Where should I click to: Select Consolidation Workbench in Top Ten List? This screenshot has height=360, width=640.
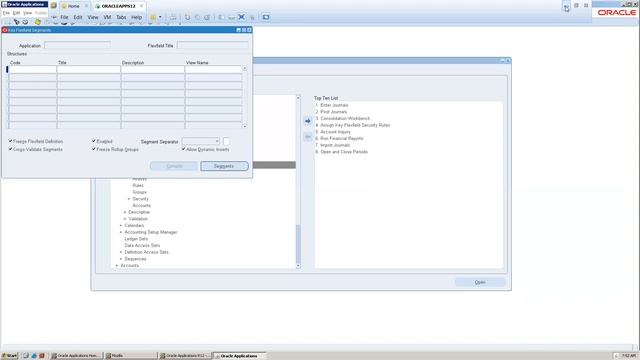[x=343, y=118]
